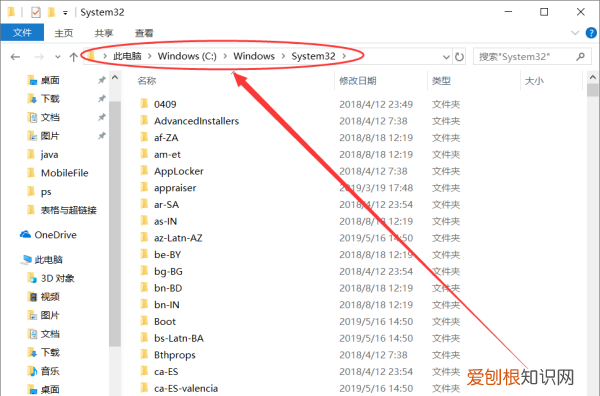This screenshot has height=396, width=600.
Task: Click 此电脑 in the address bar
Action: pos(127,56)
